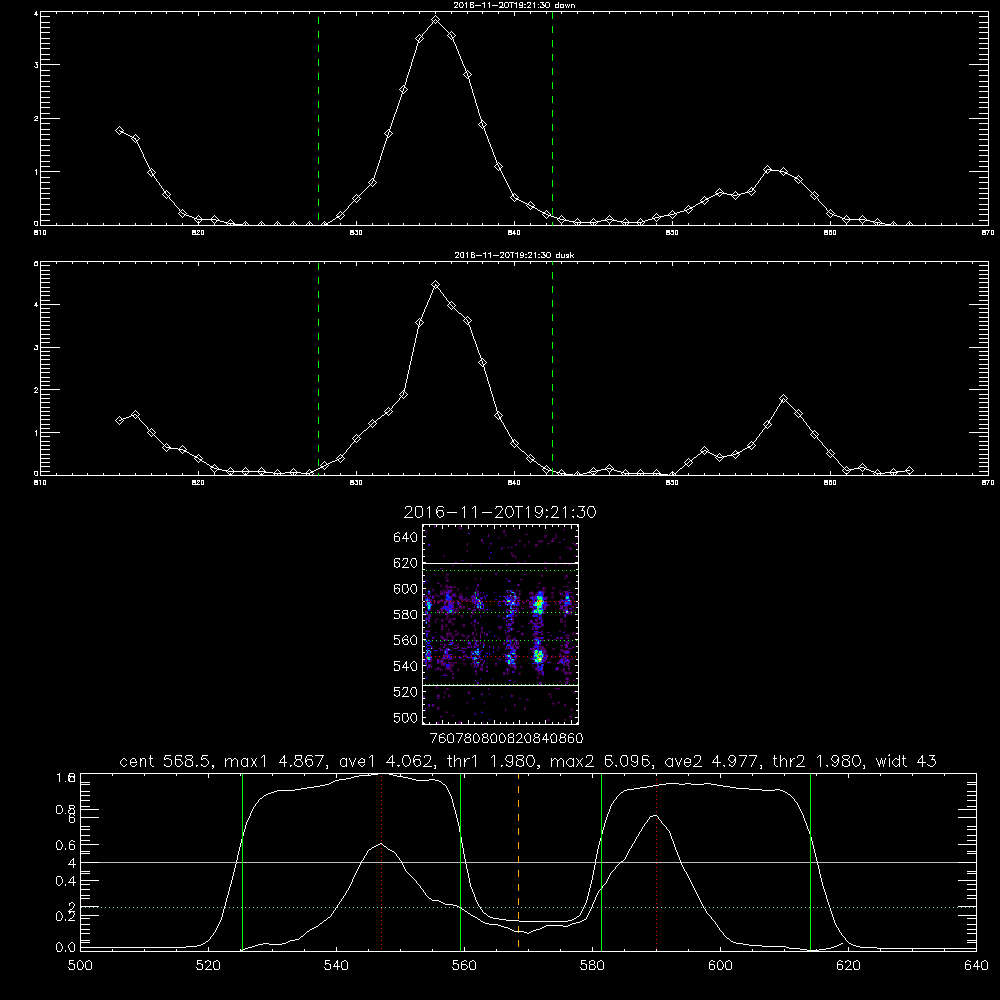Click the 640 label on spectral image y-axis
This screenshot has width=1000, height=1000.
coord(406,537)
